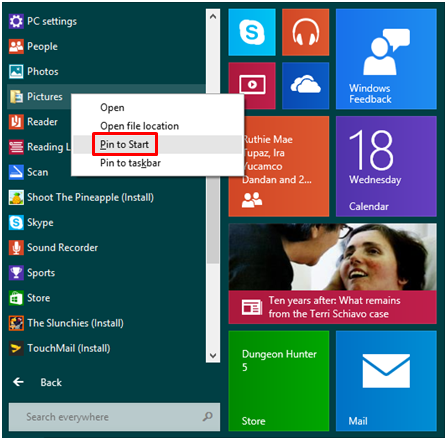
Task: Open PC settings from the list
Action: [52, 21]
